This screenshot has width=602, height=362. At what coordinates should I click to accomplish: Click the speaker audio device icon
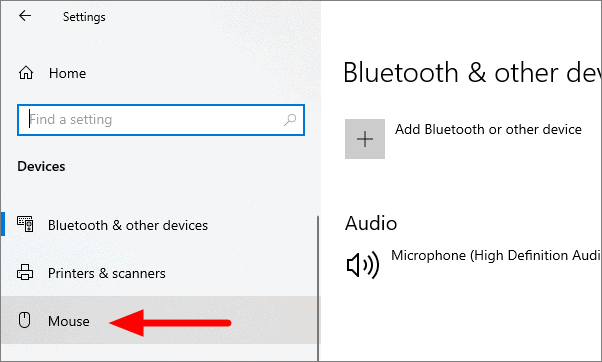coord(362,265)
